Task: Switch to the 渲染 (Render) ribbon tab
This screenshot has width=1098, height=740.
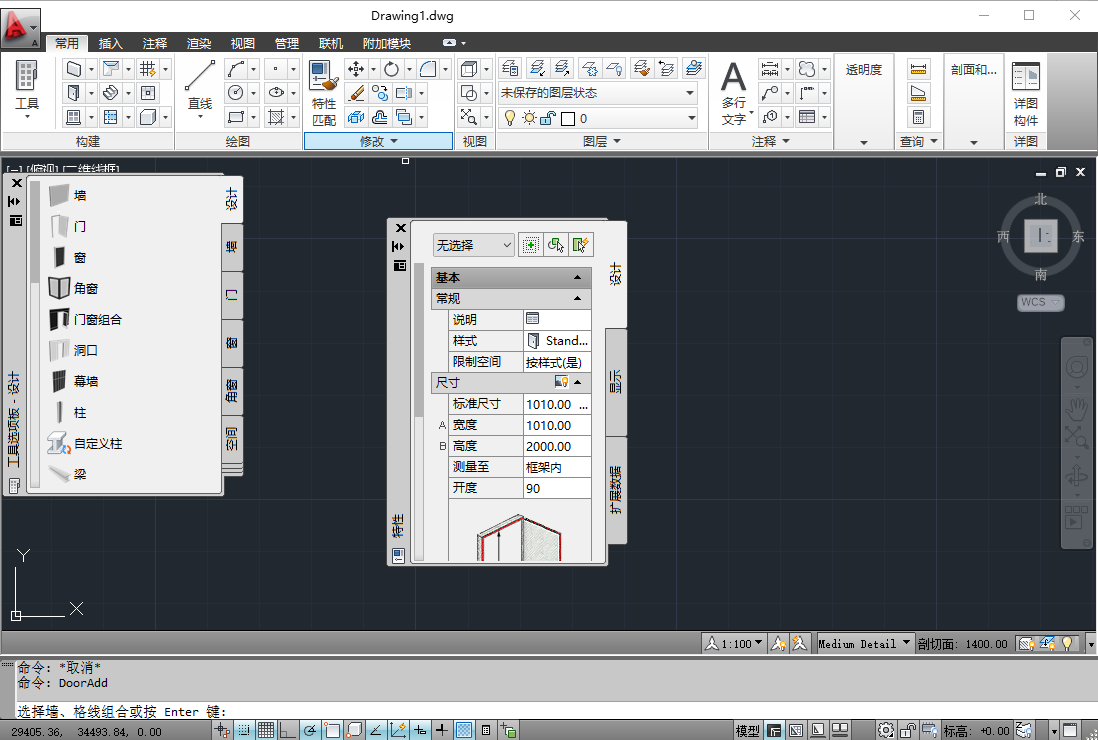Action: click(197, 43)
